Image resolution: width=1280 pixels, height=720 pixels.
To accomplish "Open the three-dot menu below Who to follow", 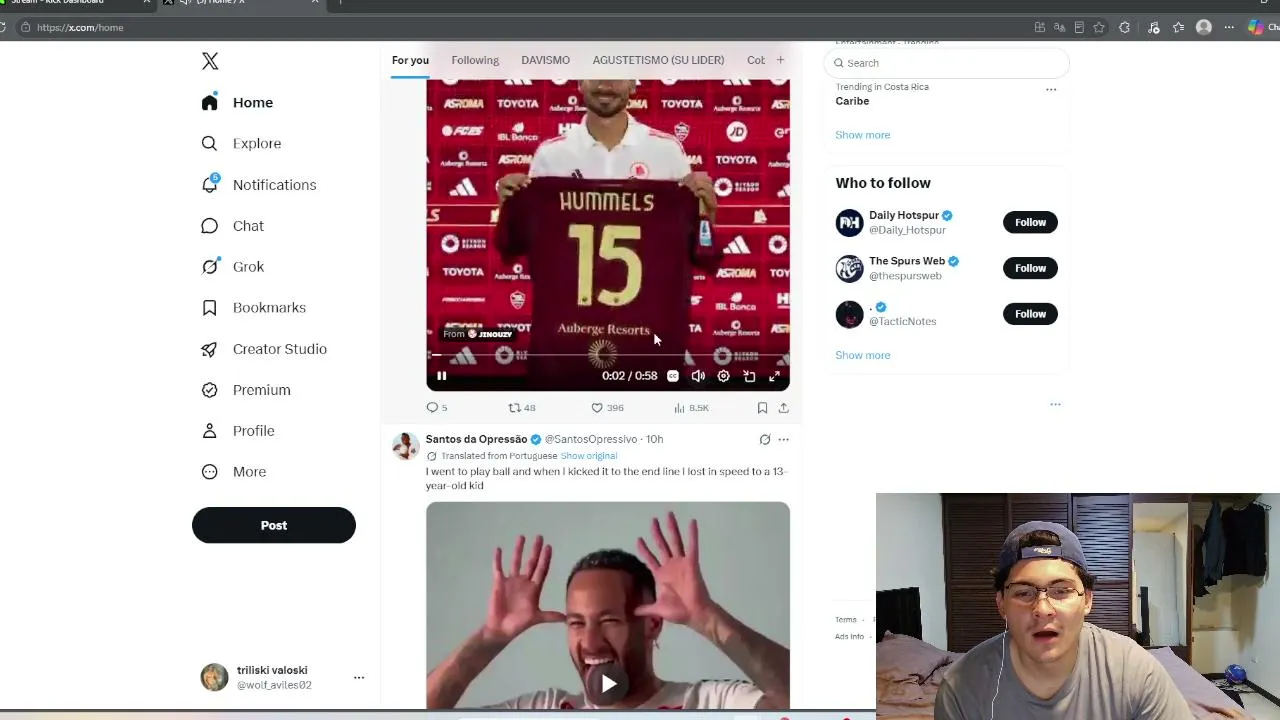I will tap(1055, 404).
